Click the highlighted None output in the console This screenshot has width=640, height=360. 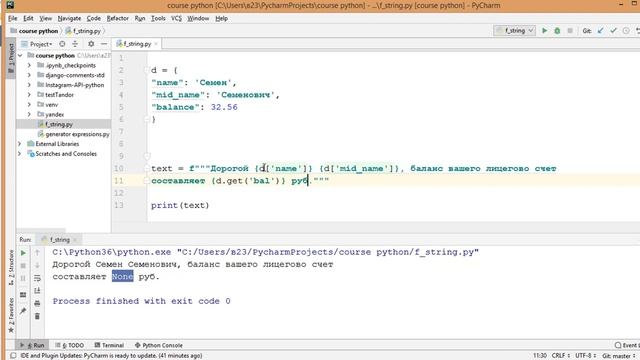(x=122, y=276)
